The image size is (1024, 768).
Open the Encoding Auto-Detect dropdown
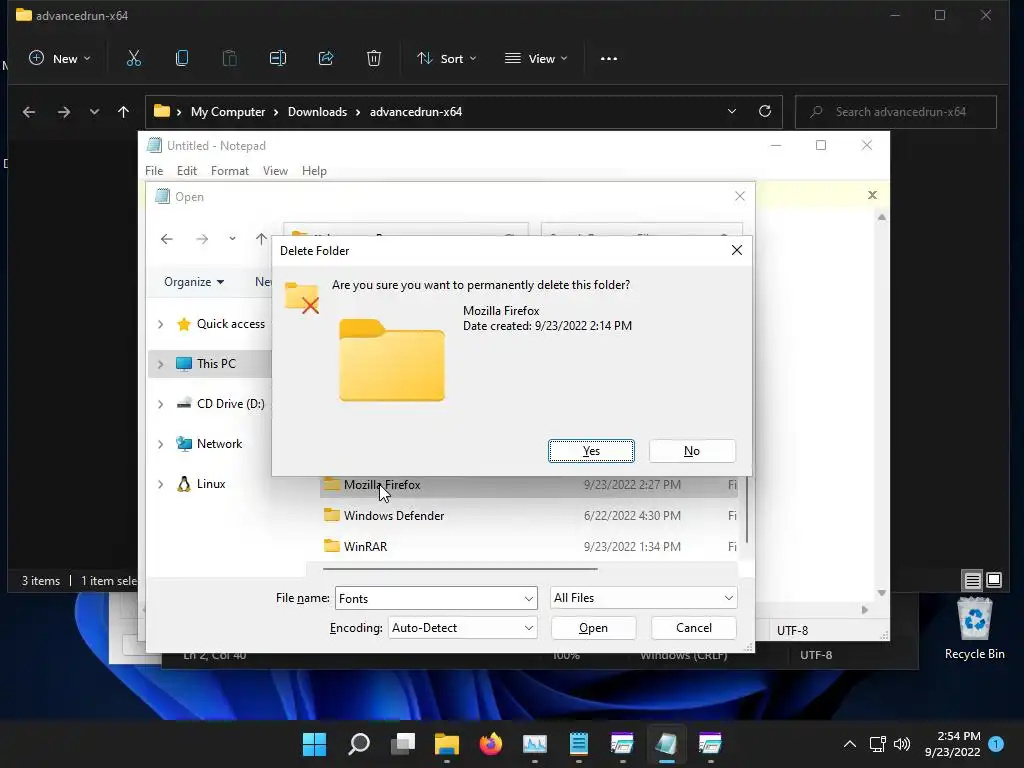[x=462, y=628]
